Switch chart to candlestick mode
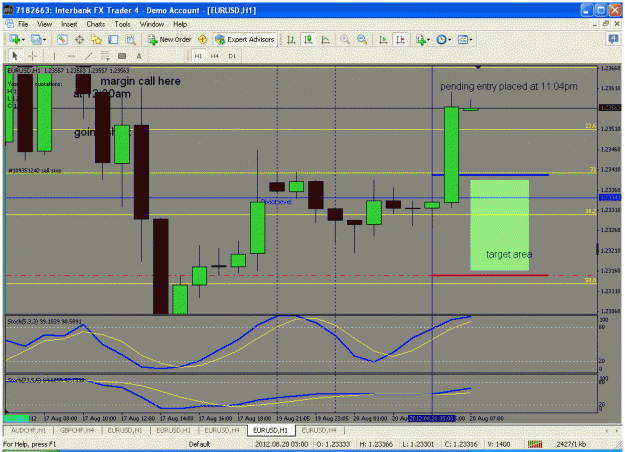The width and height of the screenshot is (625, 452). (x=308, y=39)
